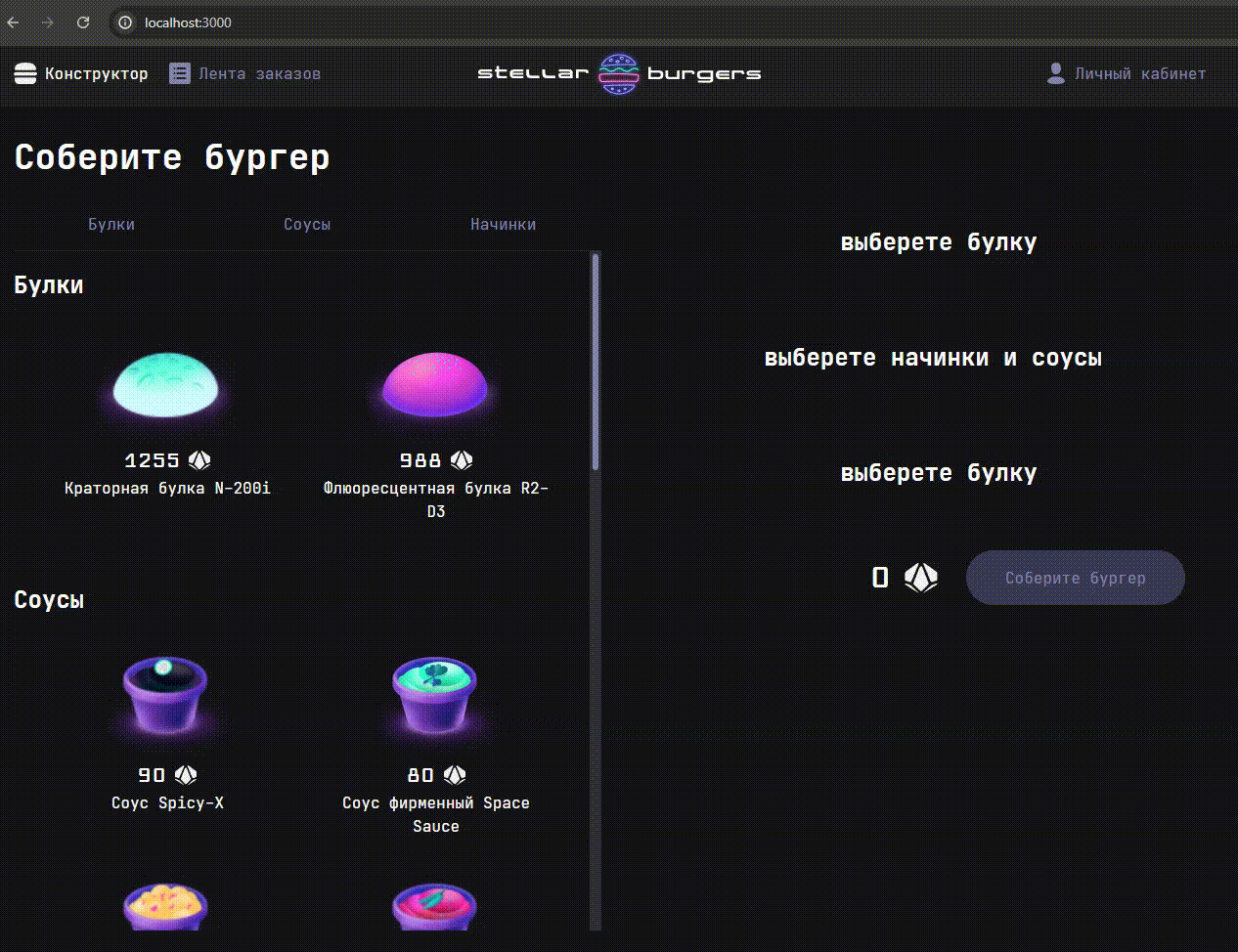This screenshot has width=1238, height=952.
Task: Click the browser forward arrow
Action: point(48,22)
